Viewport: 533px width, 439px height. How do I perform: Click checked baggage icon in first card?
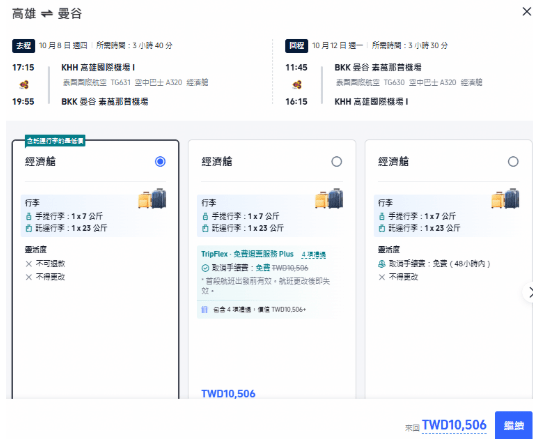click(29, 228)
